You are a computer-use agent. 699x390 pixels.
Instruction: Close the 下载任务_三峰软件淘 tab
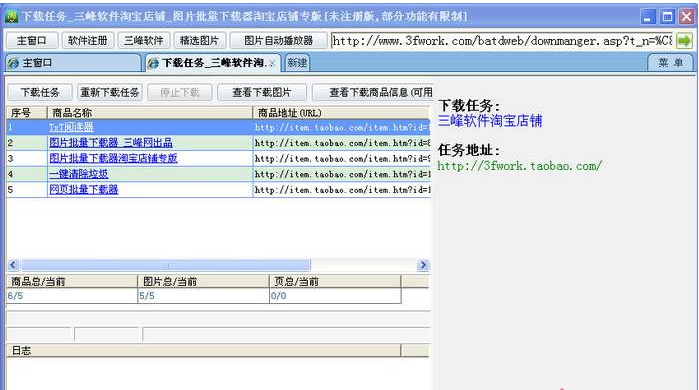[x=272, y=64]
